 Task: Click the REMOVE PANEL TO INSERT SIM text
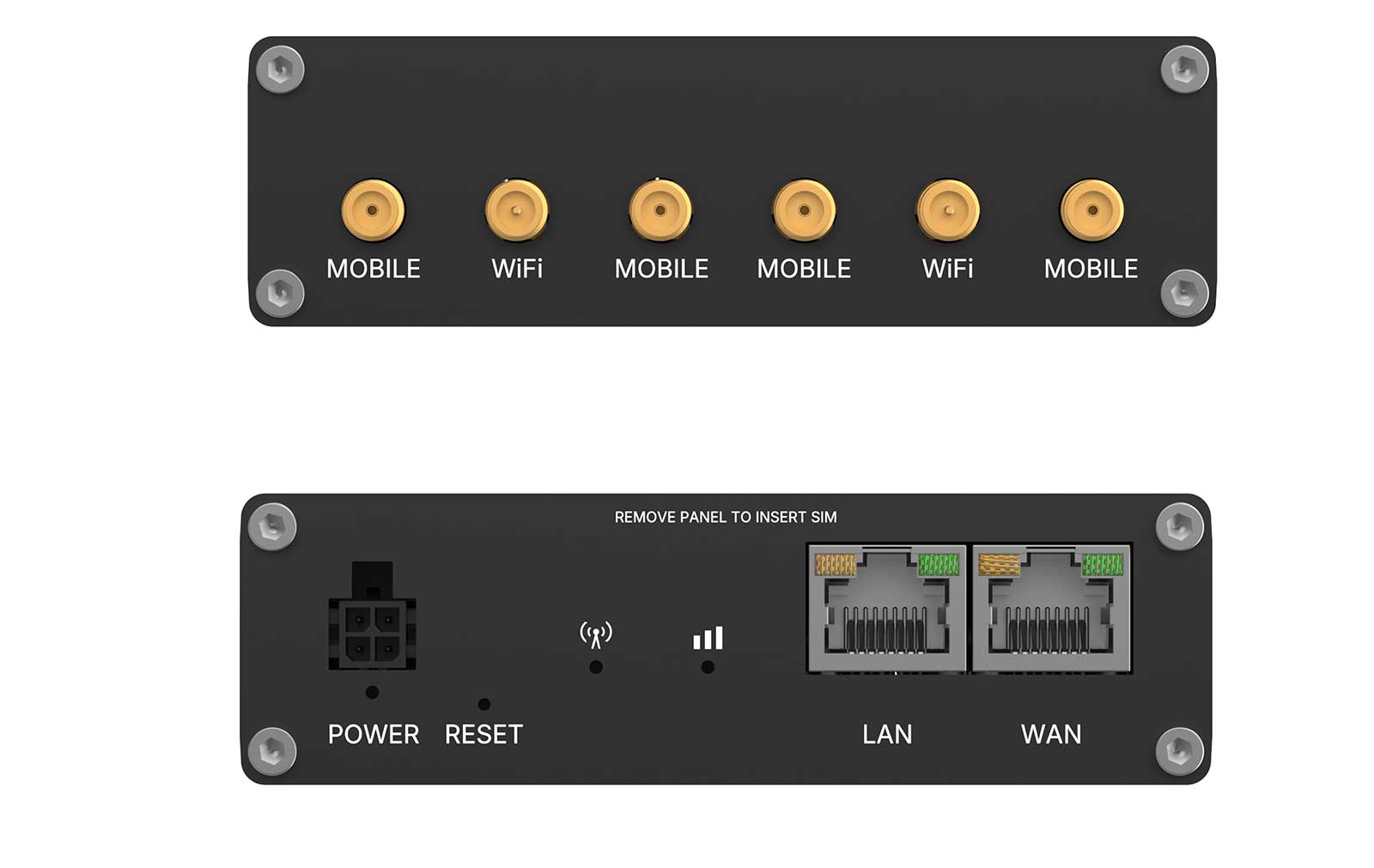coord(726,517)
